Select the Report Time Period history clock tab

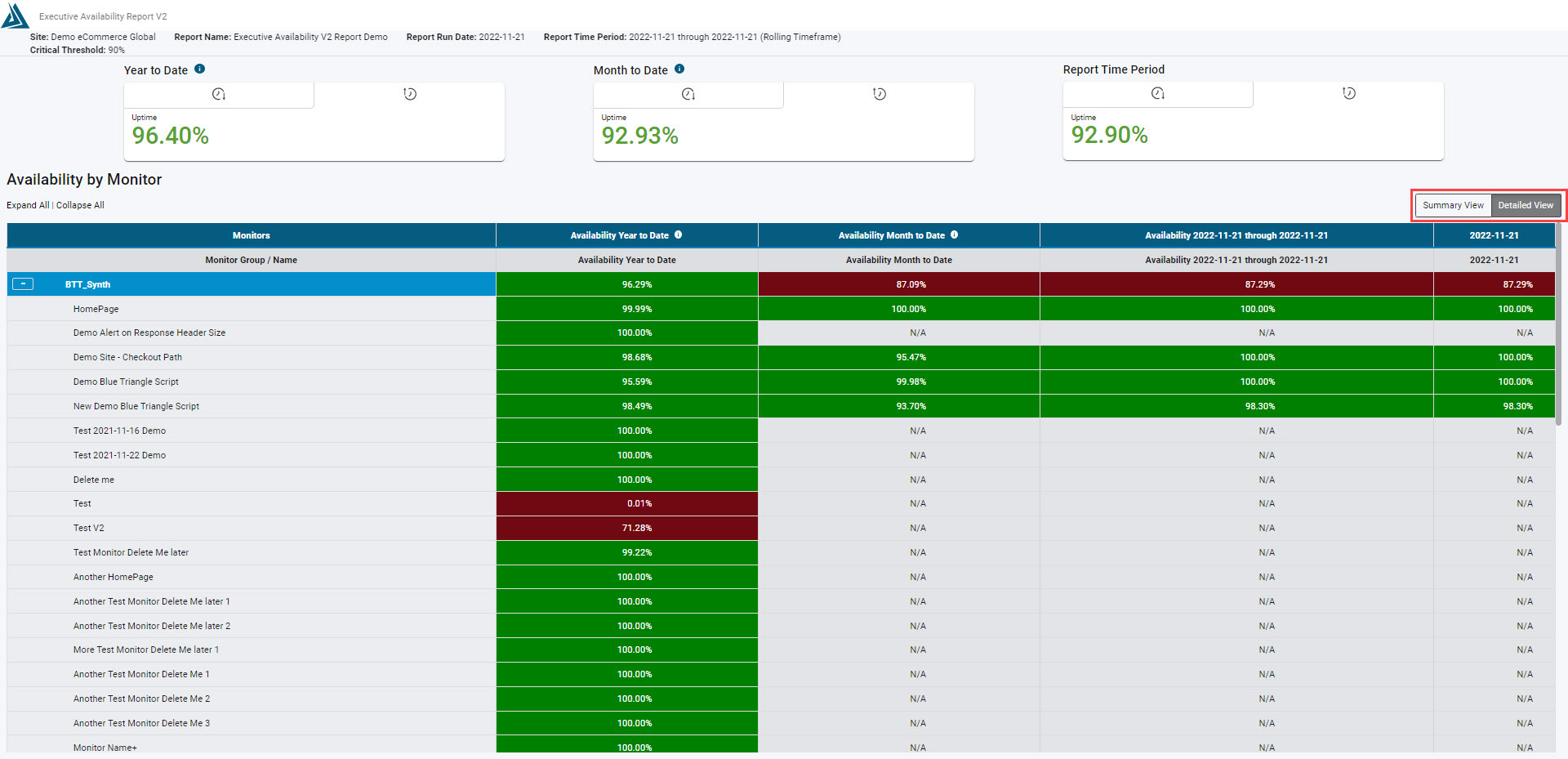(x=1349, y=94)
